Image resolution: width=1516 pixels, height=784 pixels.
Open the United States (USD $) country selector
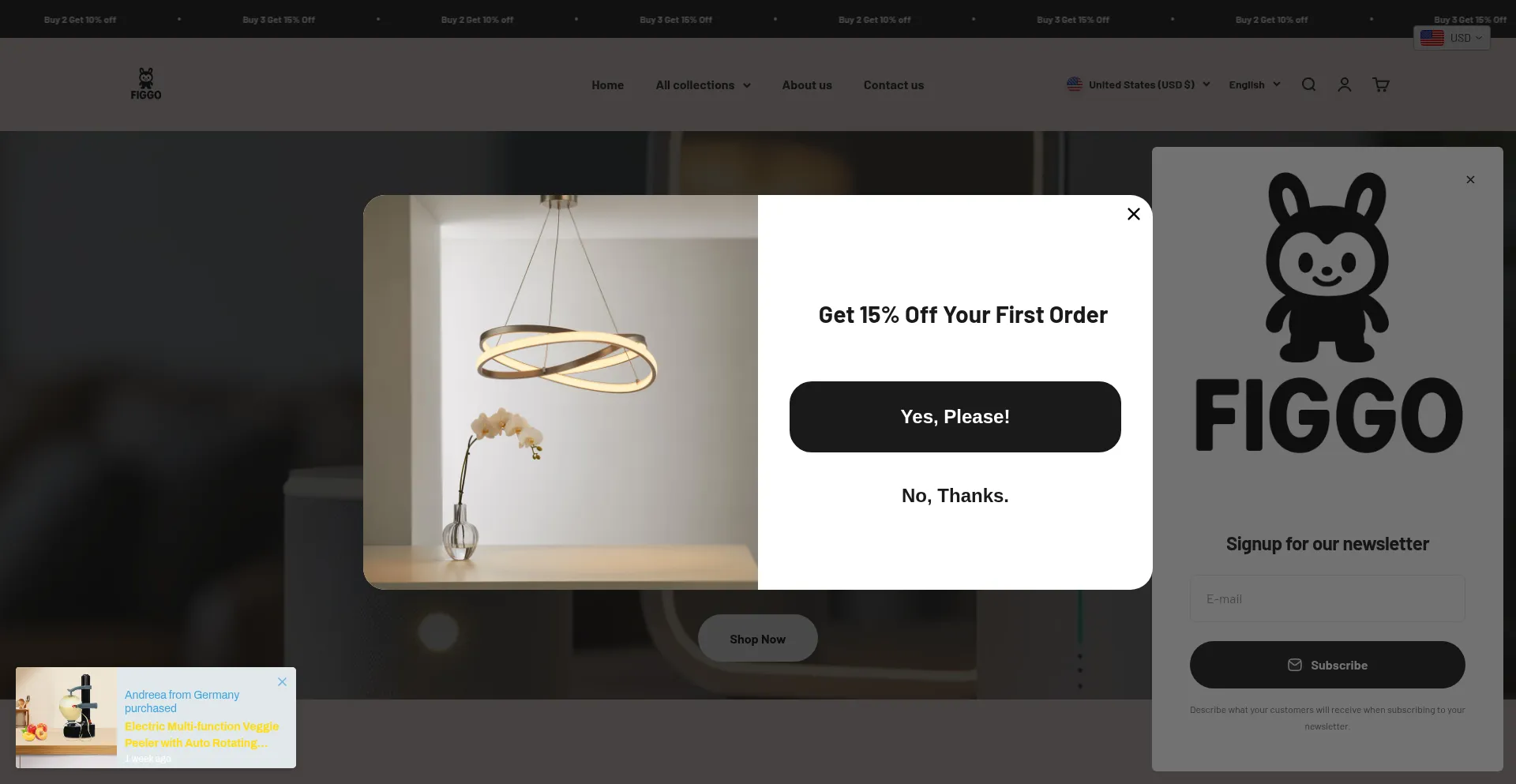point(1139,84)
